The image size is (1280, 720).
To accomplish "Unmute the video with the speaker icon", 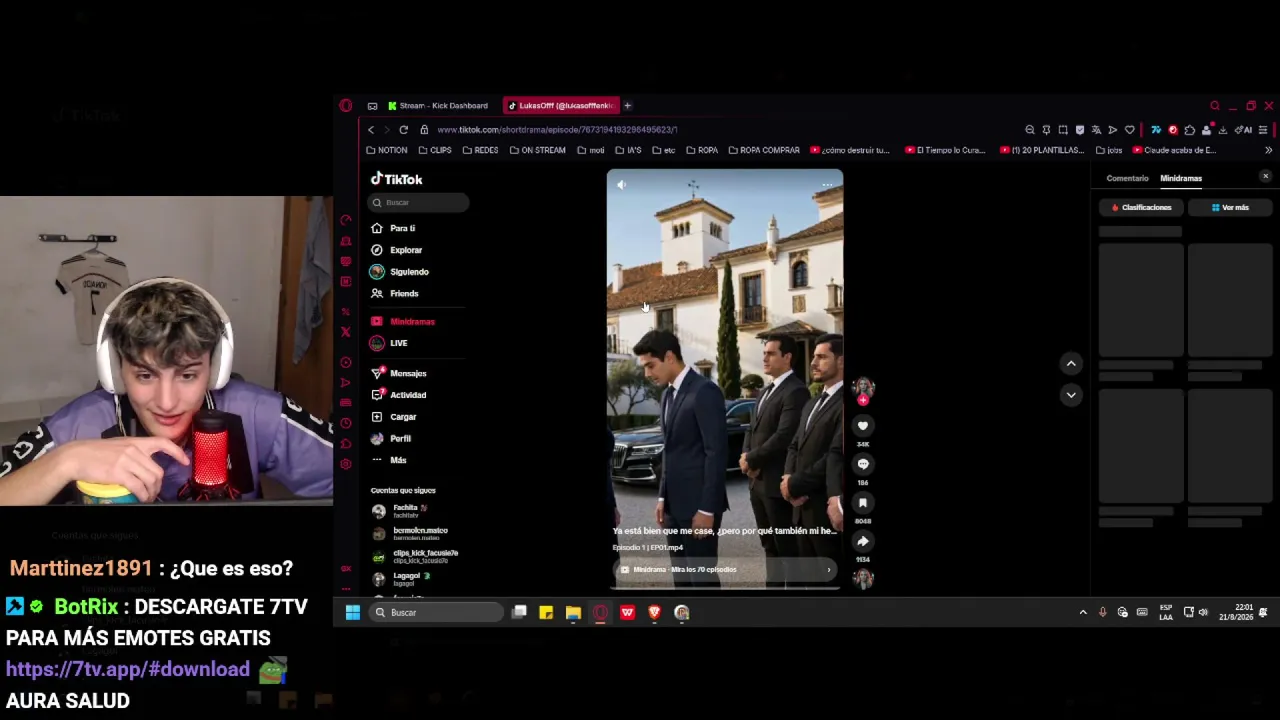I will [622, 185].
